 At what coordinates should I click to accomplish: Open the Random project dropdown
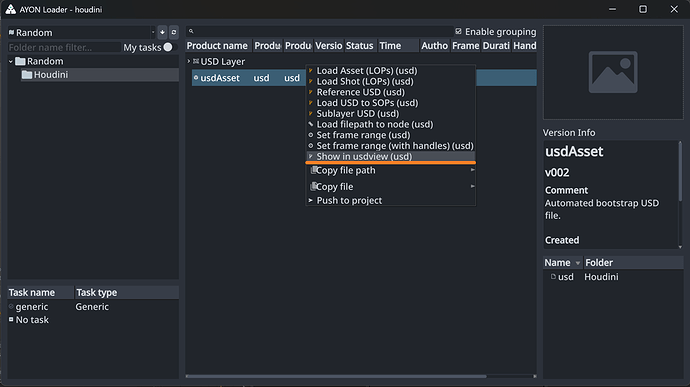pos(81,33)
